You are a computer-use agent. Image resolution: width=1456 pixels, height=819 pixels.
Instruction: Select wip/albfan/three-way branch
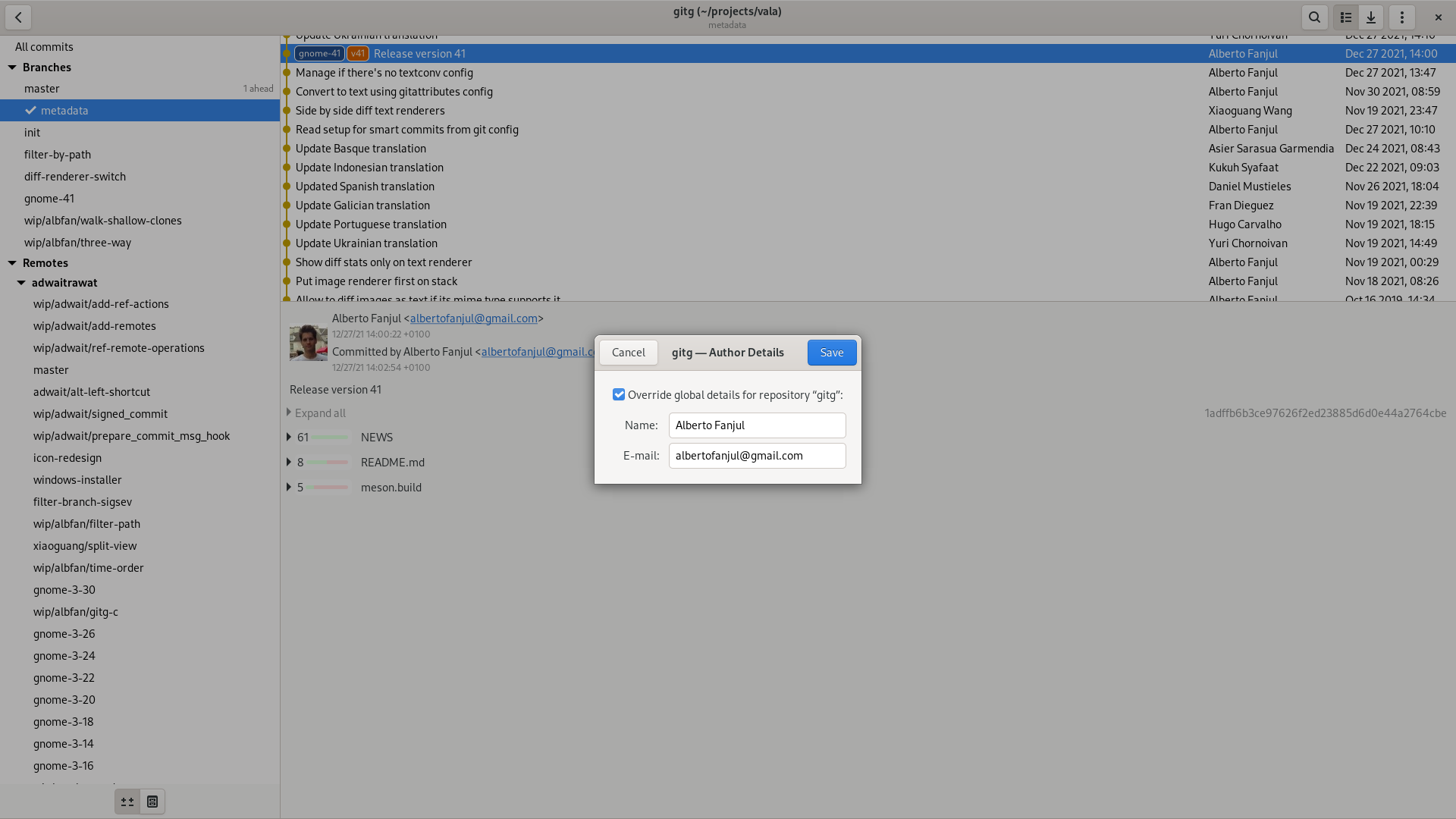point(140,243)
